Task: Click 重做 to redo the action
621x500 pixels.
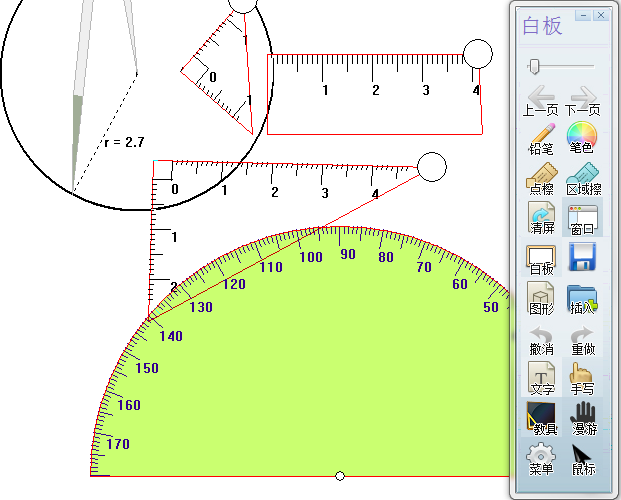Action: tap(582, 339)
